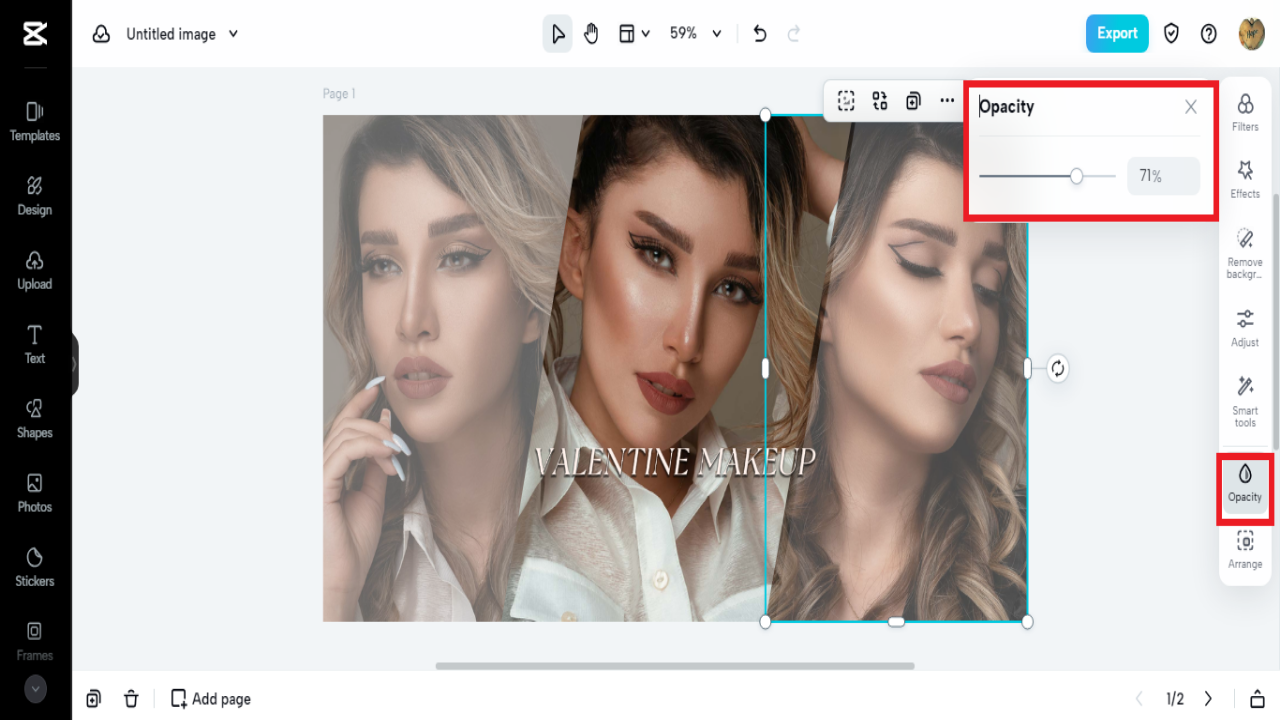Open the zoom level dropdown showing 59%
Image resolution: width=1280 pixels, height=720 pixels.
tap(695, 33)
